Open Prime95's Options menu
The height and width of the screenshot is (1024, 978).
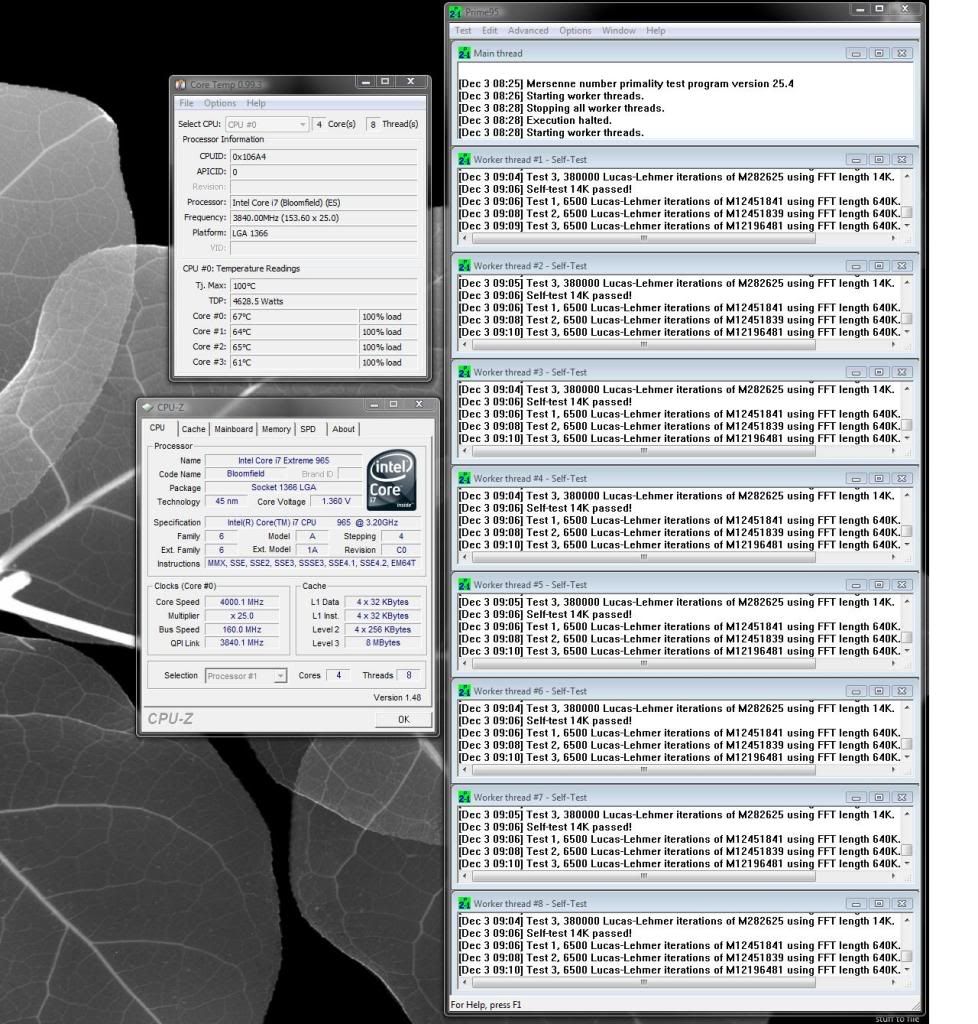click(x=575, y=31)
